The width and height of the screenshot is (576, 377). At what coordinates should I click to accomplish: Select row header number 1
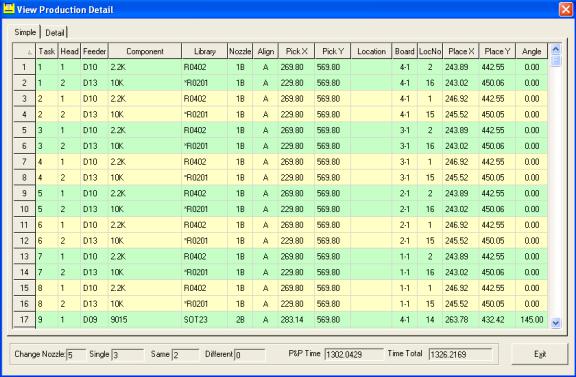24,67
